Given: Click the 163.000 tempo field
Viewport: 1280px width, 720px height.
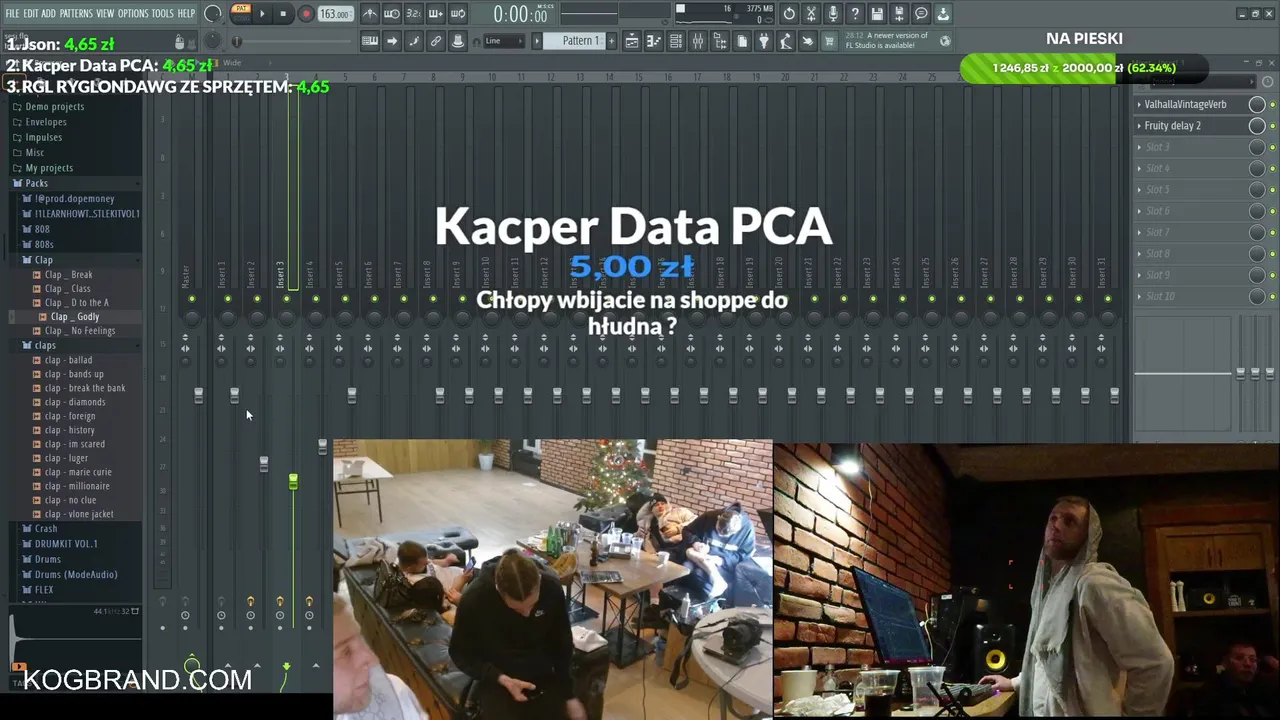Looking at the screenshot, I should click(x=335, y=14).
